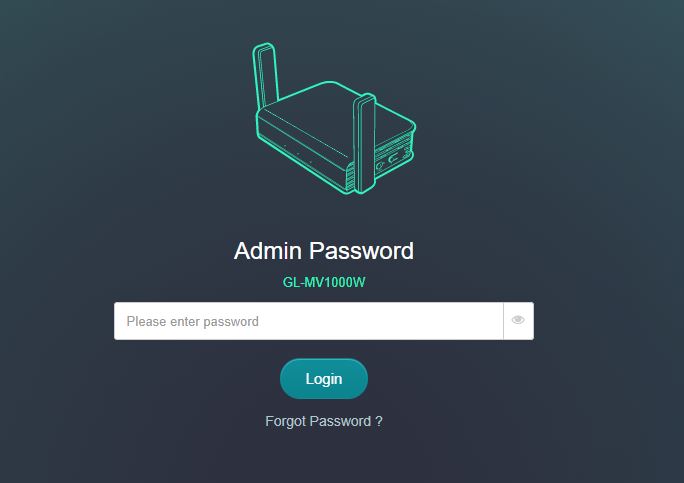Click the LED dots on the router's front face
Viewport: 684px width, 483px height.
coord(297,155)
